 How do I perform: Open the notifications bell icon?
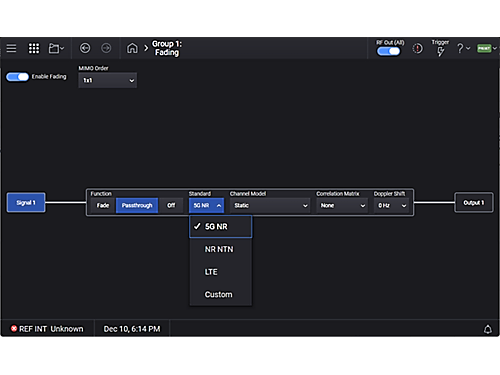pyautogui.click(x=488, y=329)
